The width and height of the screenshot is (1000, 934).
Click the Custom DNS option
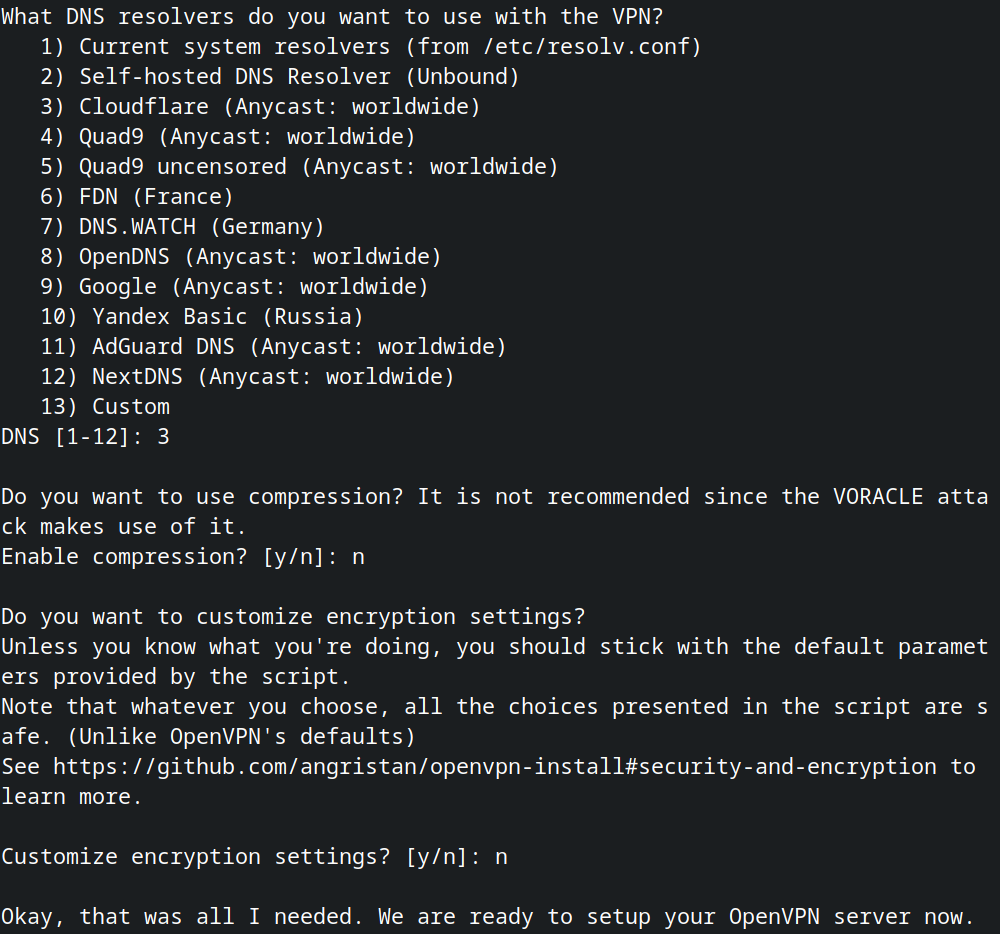pyautogui.click(x=130, y=407)
